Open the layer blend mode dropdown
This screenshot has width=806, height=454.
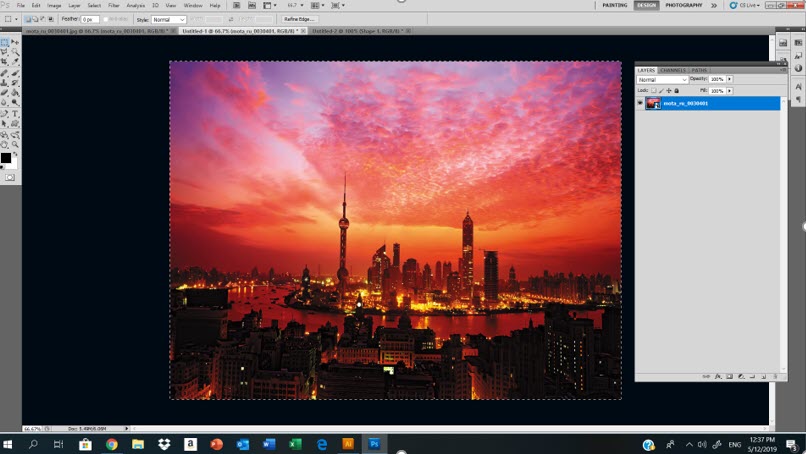[662, 80]
